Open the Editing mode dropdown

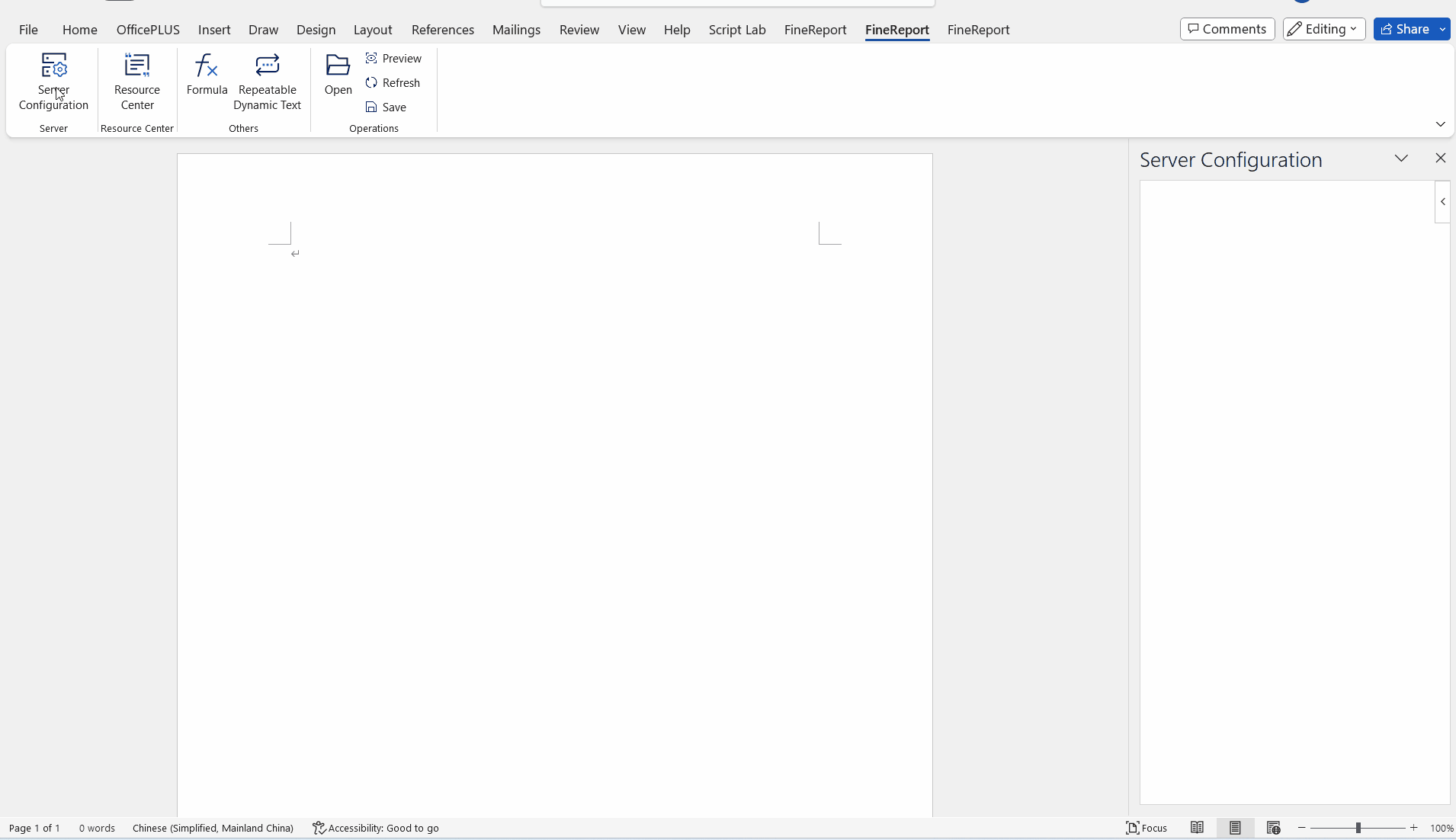1323,29
